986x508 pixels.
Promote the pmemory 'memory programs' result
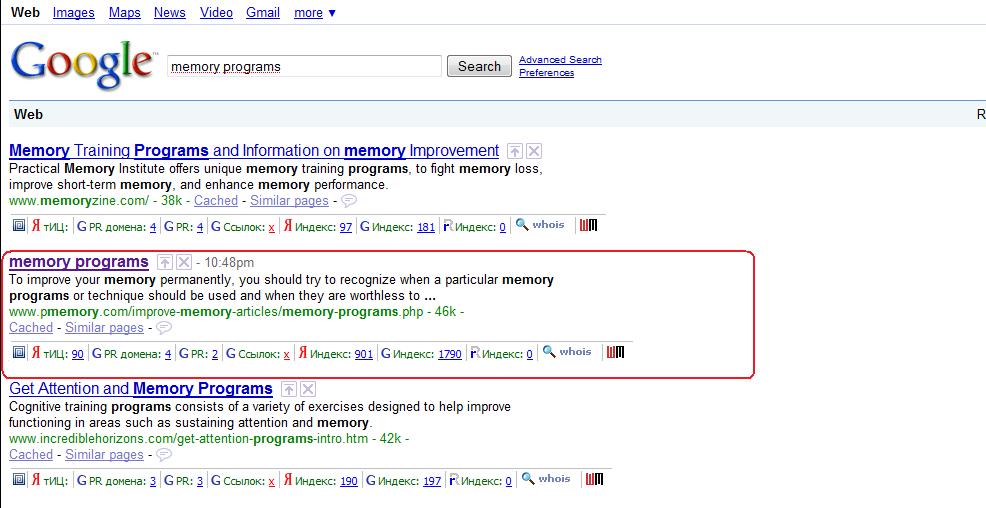[165, 262]
